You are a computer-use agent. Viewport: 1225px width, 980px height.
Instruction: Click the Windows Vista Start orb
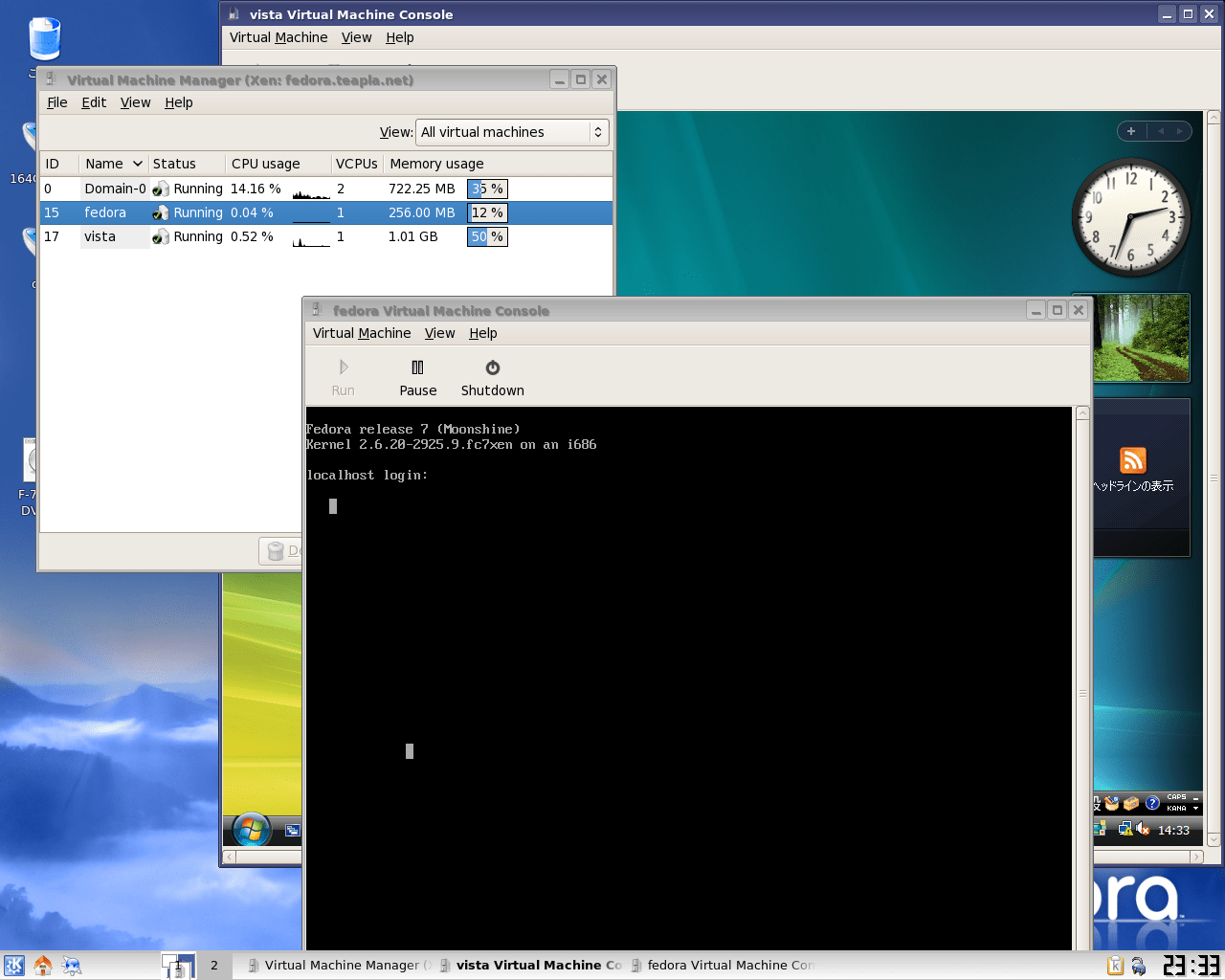pyautogui.click(x=252, y=830)
